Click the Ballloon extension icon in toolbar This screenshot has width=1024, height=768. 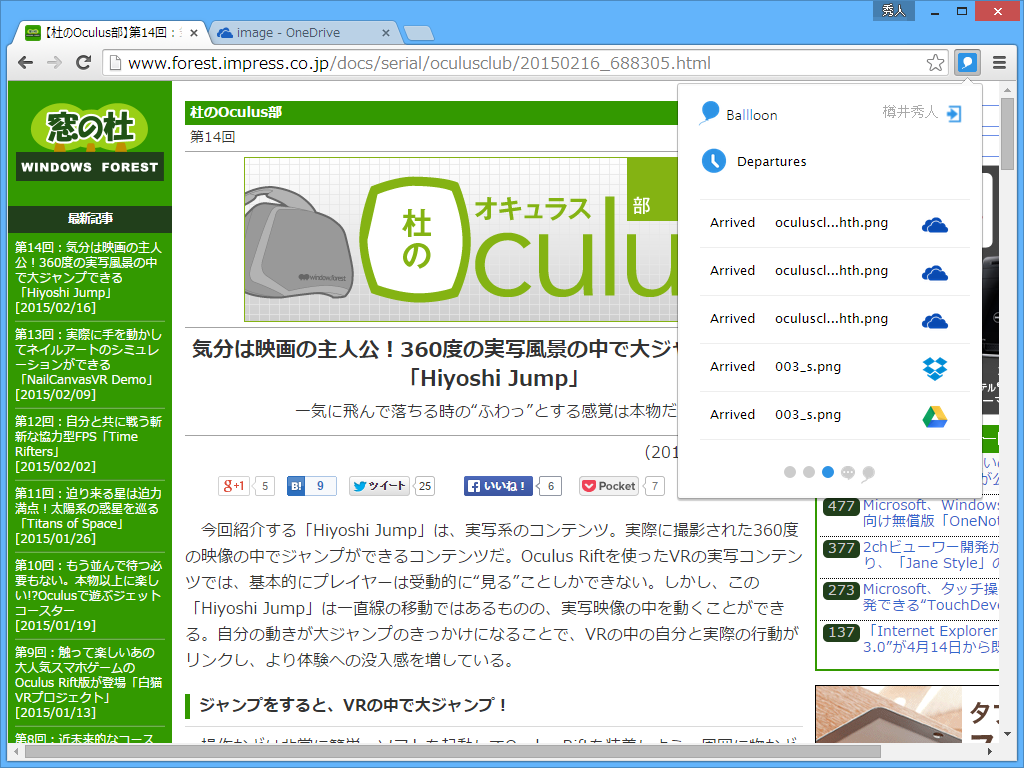point(967,63)
